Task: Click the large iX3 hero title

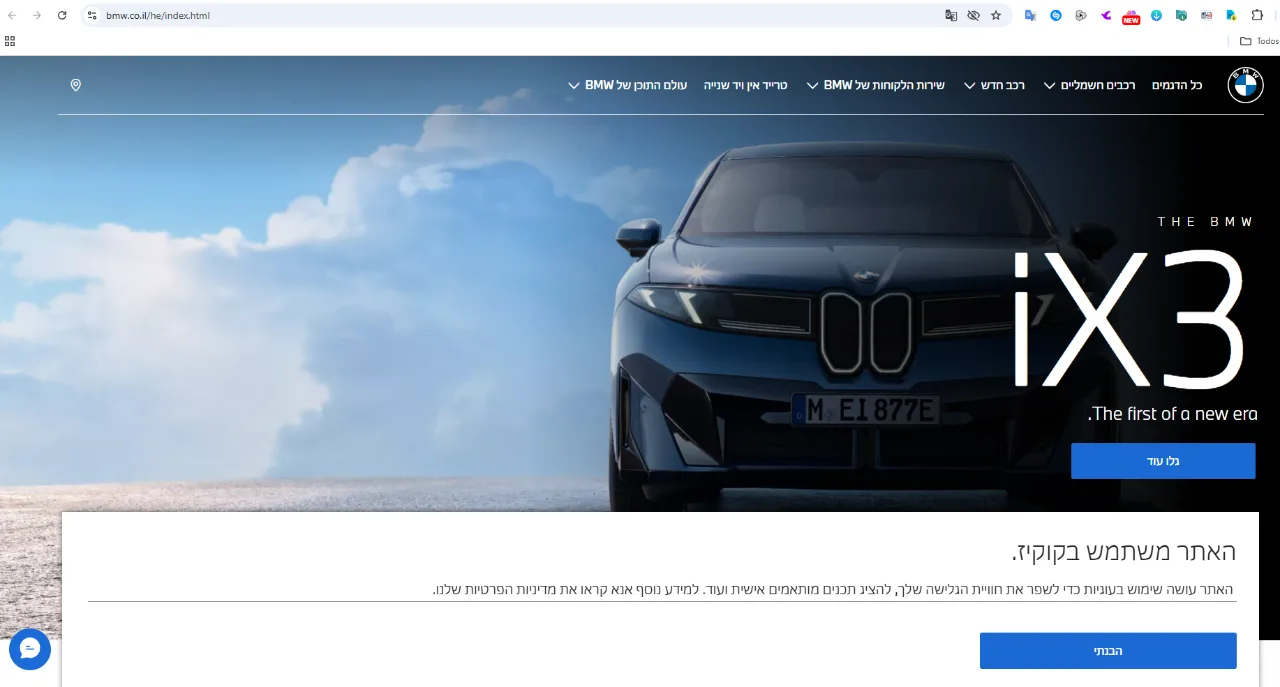Action: point(1129,318)
